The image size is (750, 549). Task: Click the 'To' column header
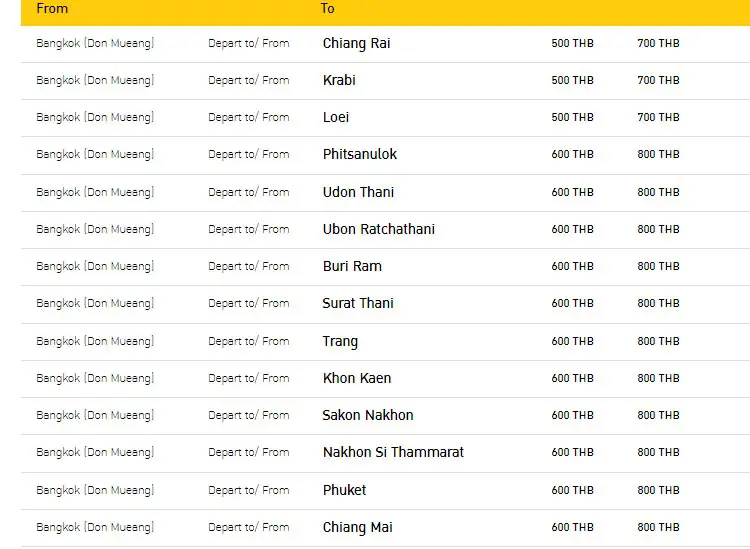[x=328, y=9]
